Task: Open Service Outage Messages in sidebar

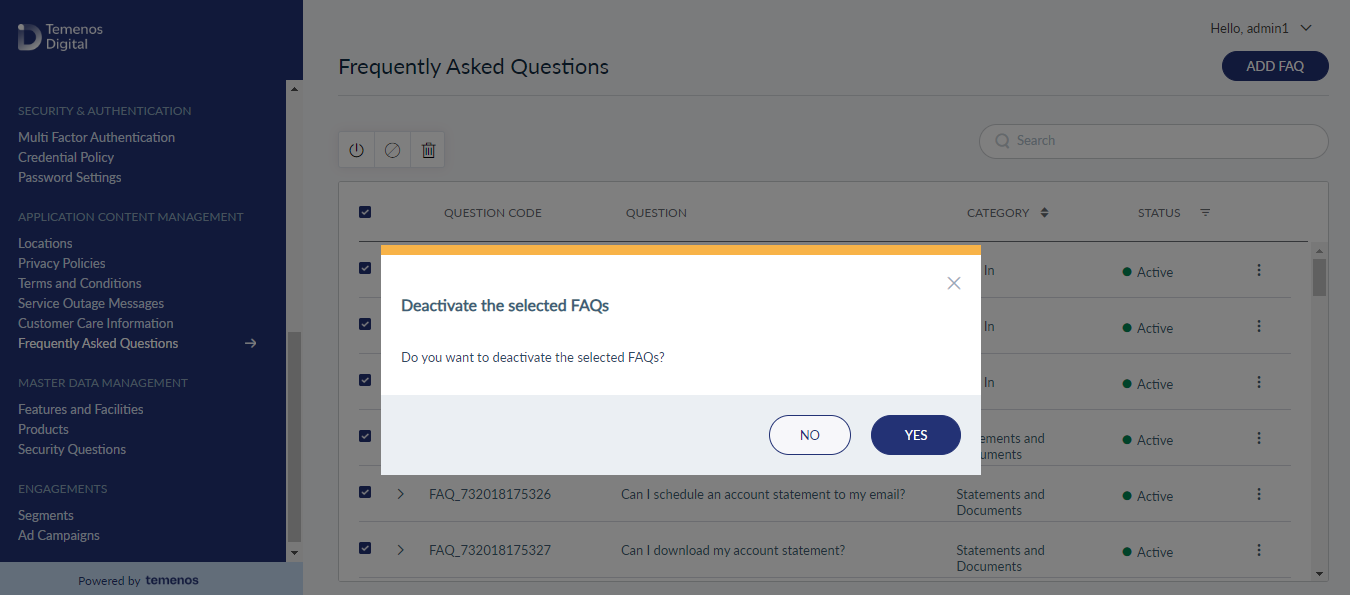Action: (91, 303)
